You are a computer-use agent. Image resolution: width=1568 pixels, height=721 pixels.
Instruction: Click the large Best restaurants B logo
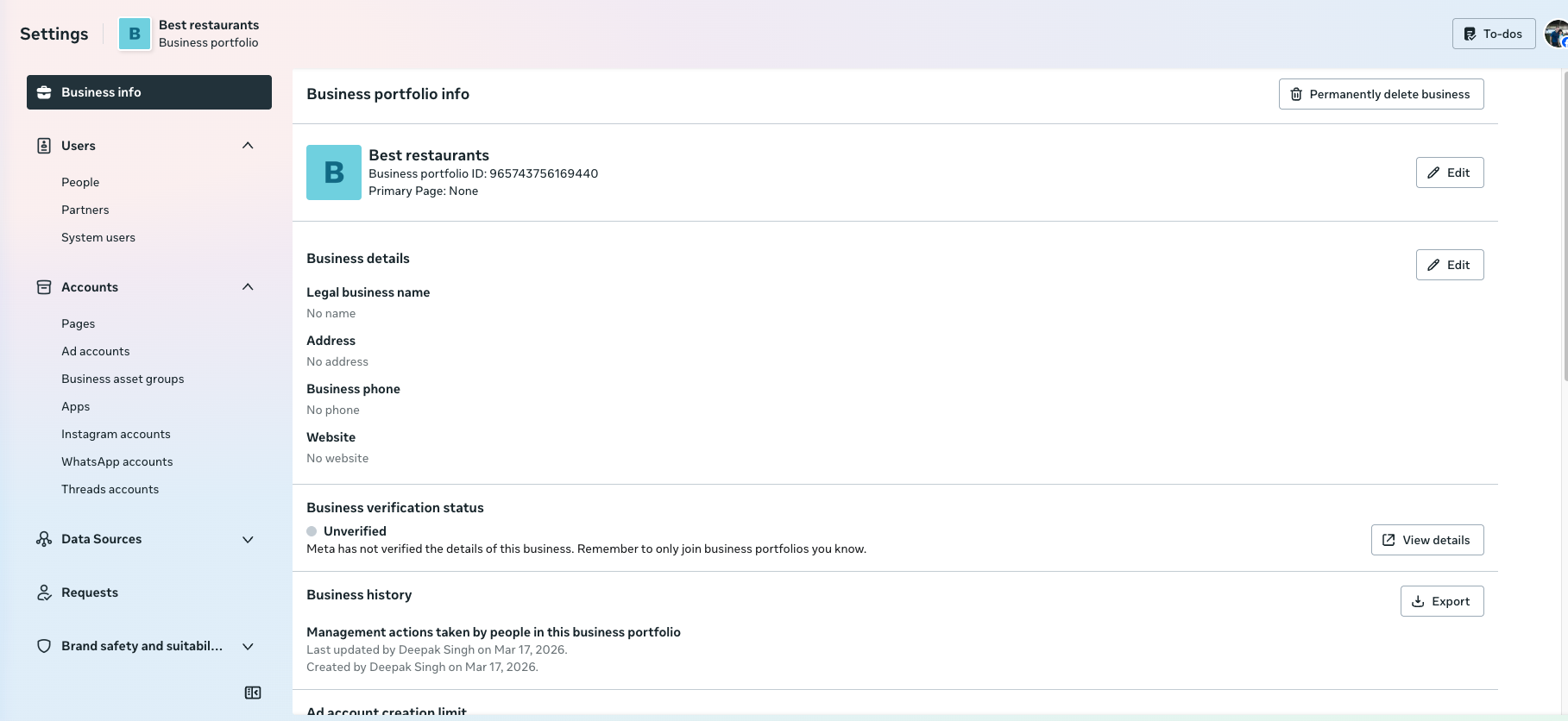tap(334, 172)
